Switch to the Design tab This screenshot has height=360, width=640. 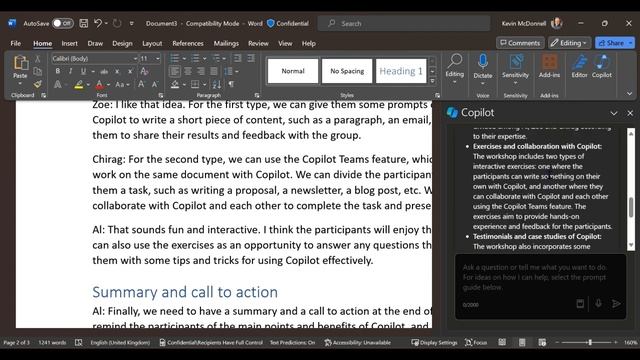tap(122, 43)
